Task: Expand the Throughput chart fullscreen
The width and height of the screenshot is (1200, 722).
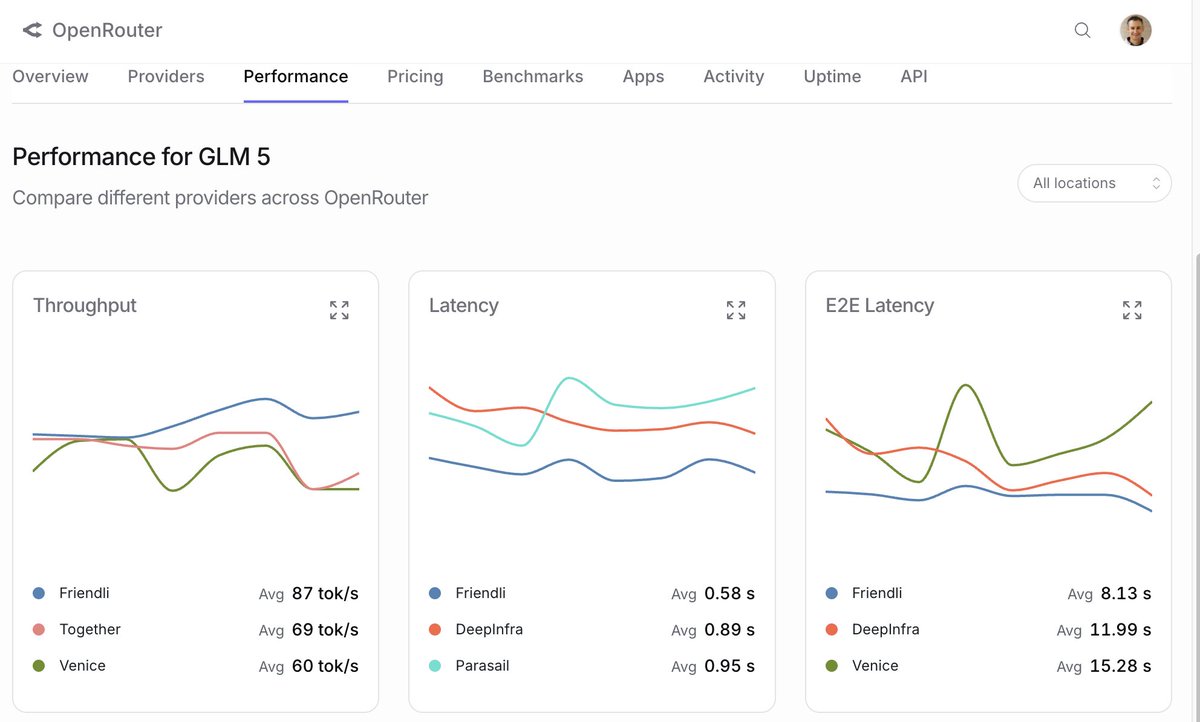Action: pos(339,310)
